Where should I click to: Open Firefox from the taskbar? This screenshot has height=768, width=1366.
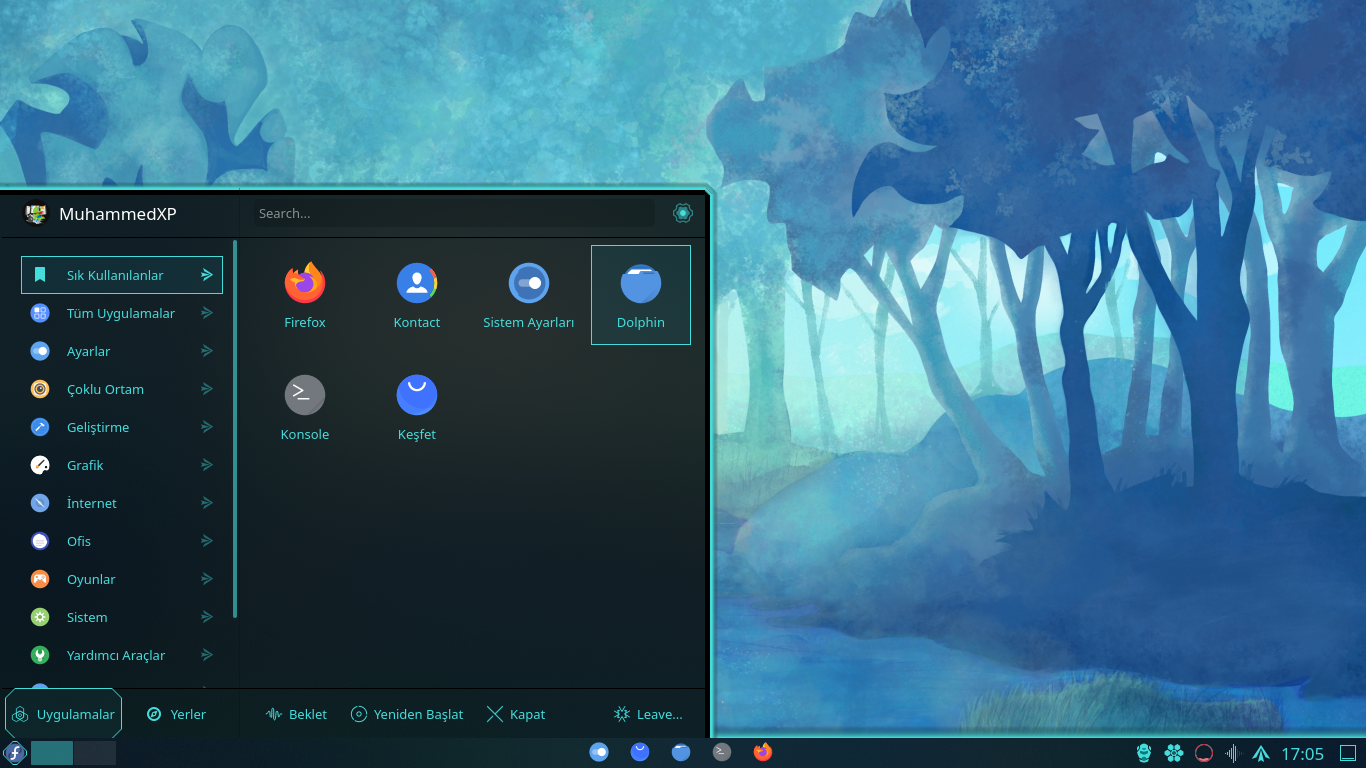point(763,752)
